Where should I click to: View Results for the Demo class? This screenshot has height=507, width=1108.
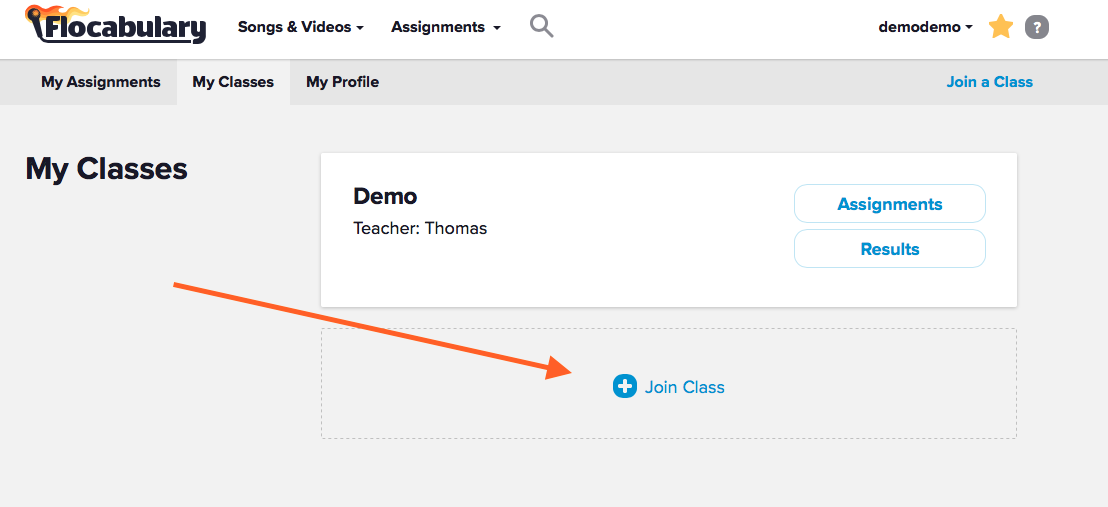889,249
